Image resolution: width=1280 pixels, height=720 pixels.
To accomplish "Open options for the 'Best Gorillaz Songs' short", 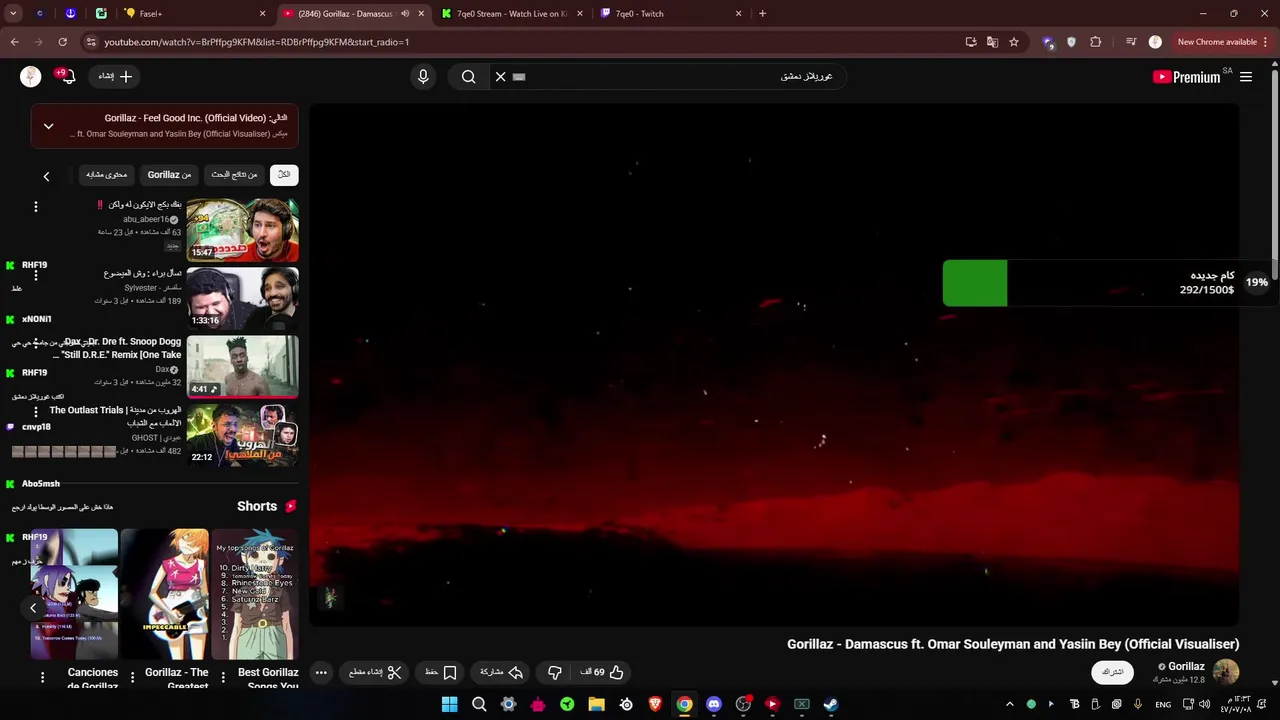I will (222, 678).
